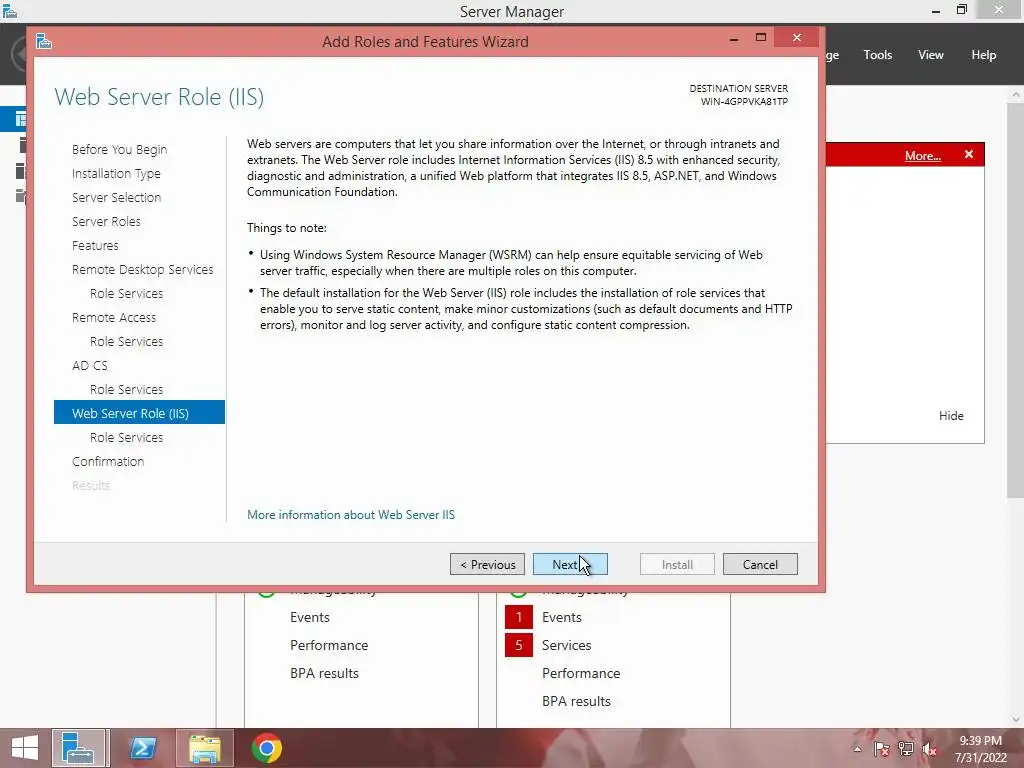This screenshot has height=768, width=1024.
Task: Open Role Services under Web Server Role
Action: 127,438
